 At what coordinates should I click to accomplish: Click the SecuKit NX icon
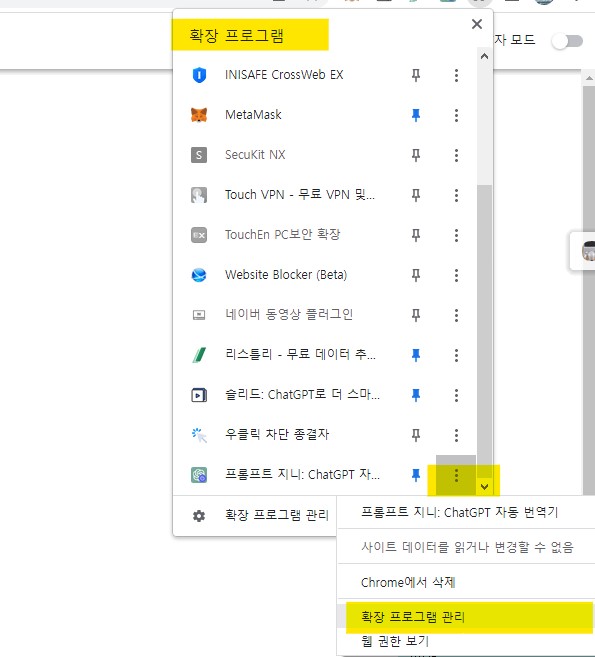click(x=199, y=155)
